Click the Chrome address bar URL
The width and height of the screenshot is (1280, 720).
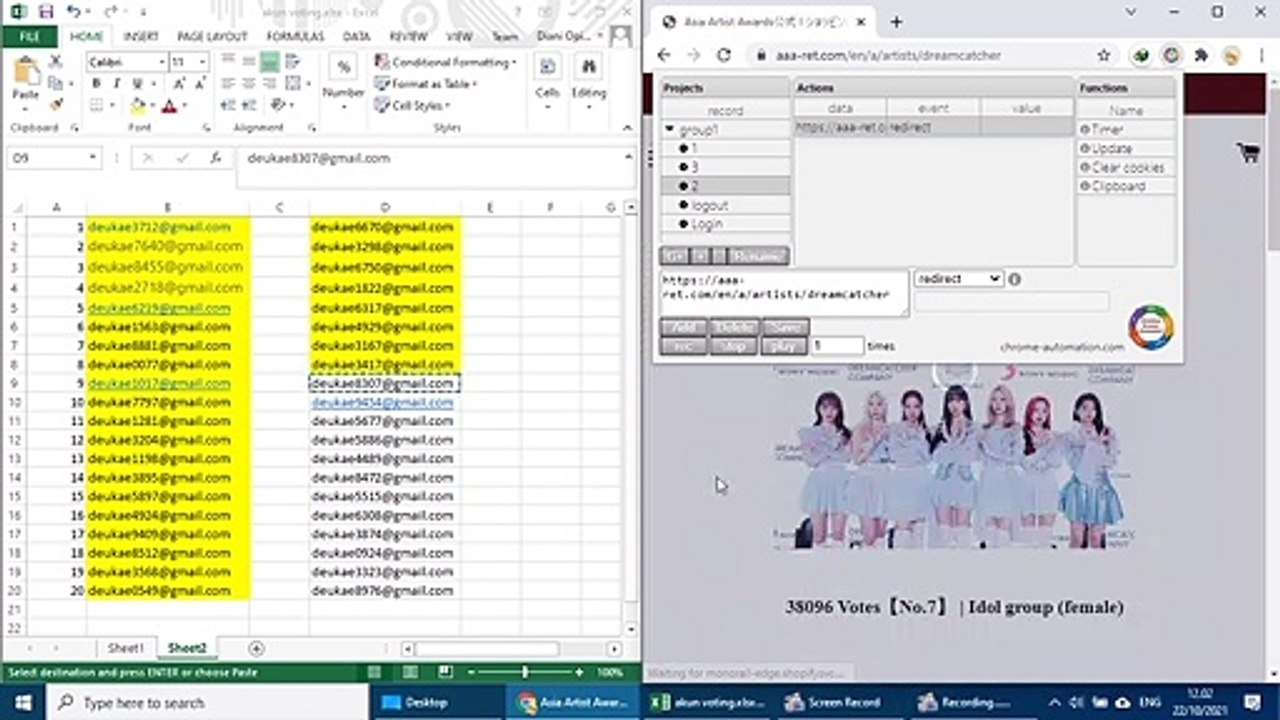888,55
